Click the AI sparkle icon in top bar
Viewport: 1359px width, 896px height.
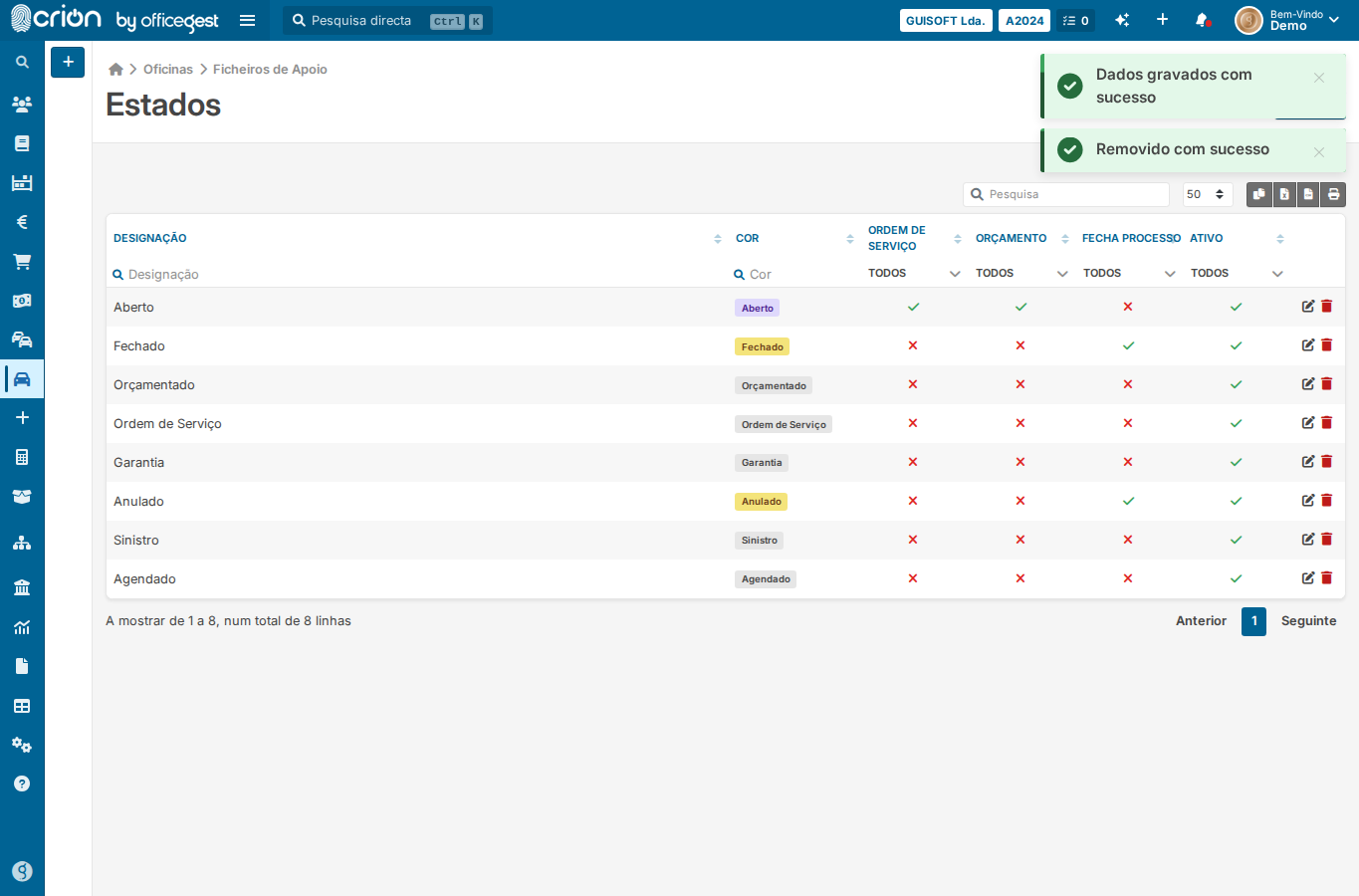1122,20
